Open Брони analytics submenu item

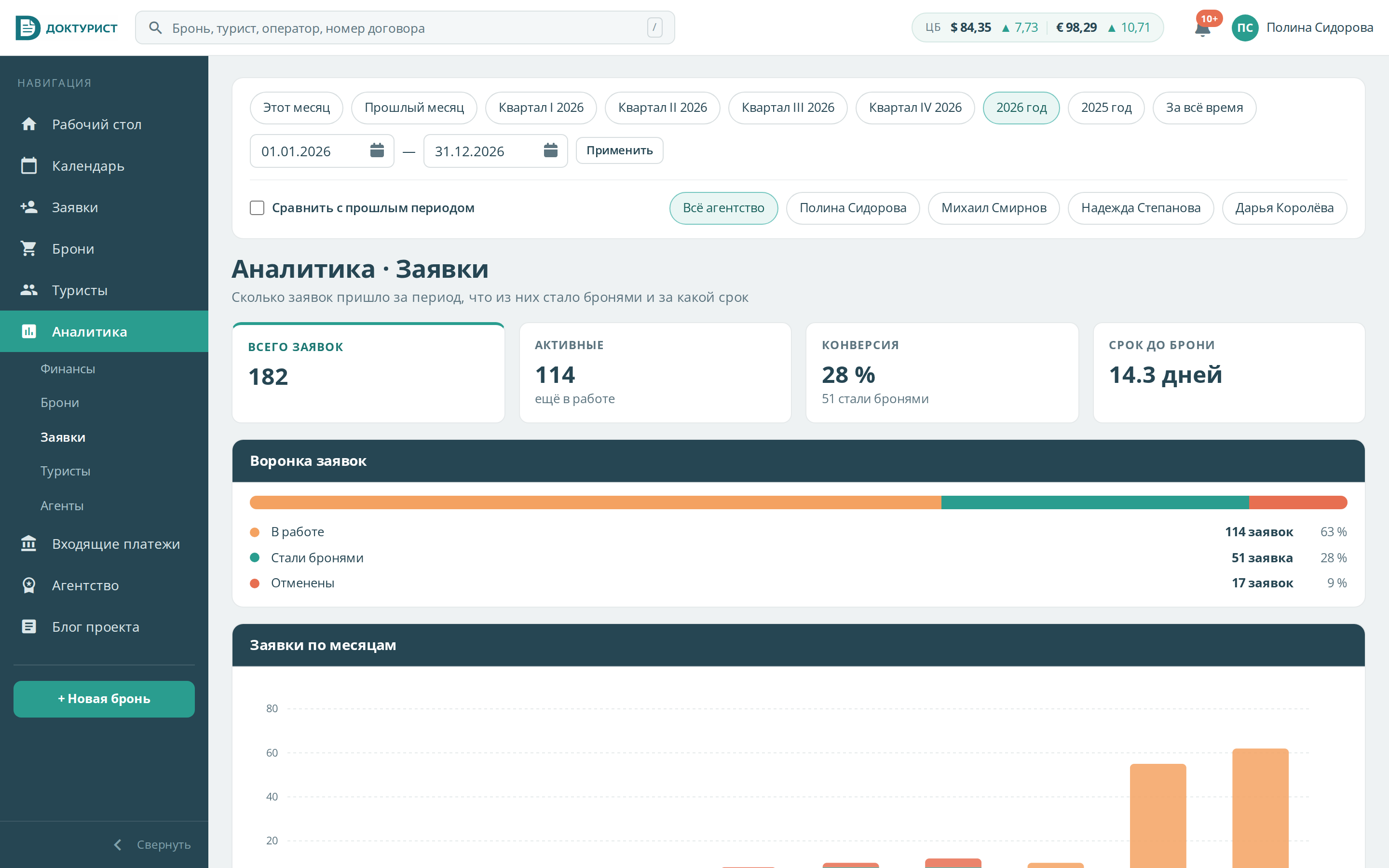point(60,403)
